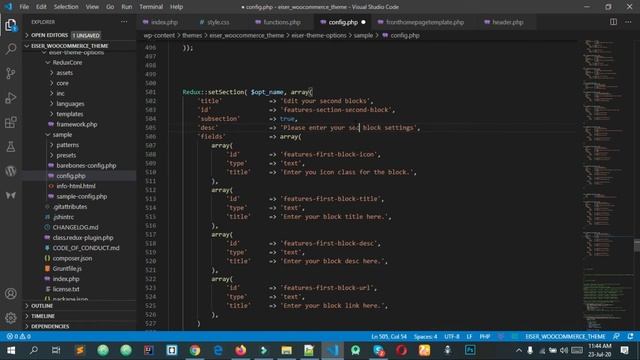This screenshot has width=640, height=360.
Task: Click PHP language mode selector
Action: [x=485, y=336]
